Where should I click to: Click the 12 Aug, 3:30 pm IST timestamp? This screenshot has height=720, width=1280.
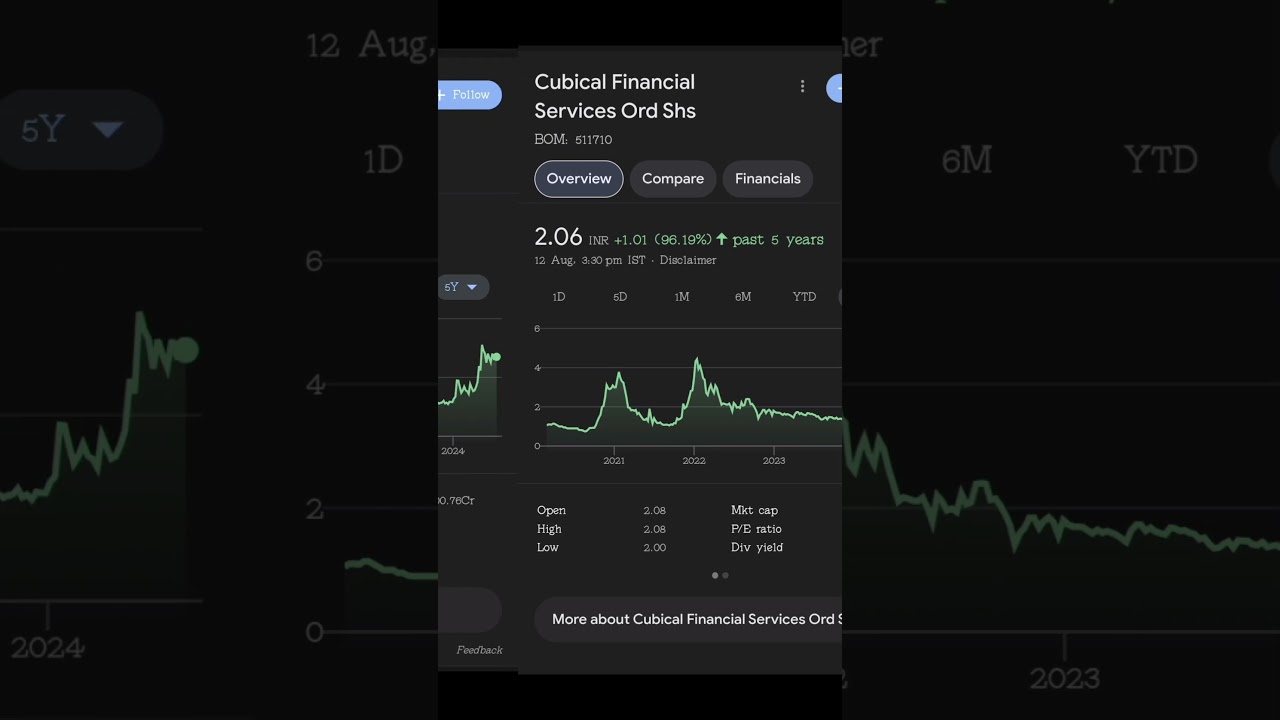[x=590, y=260]
